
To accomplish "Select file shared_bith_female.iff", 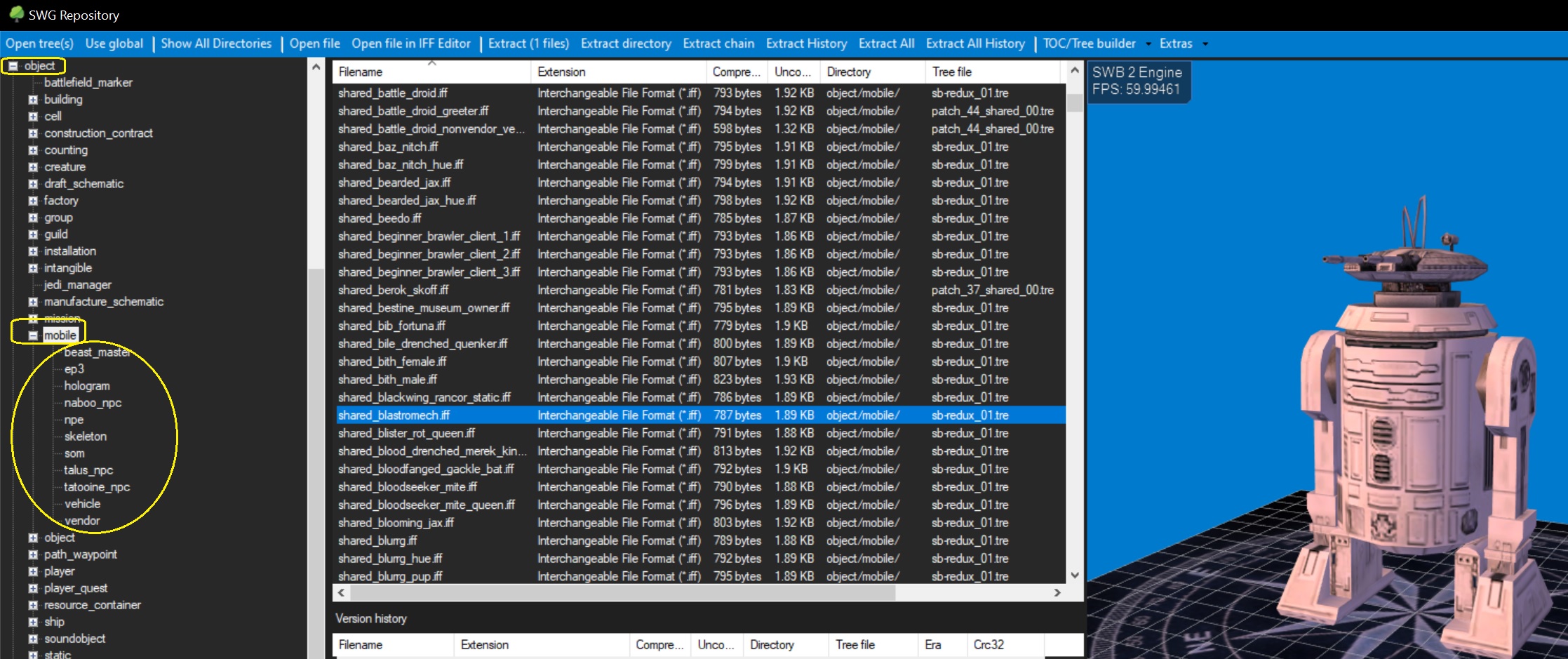I will pos(392,361).
